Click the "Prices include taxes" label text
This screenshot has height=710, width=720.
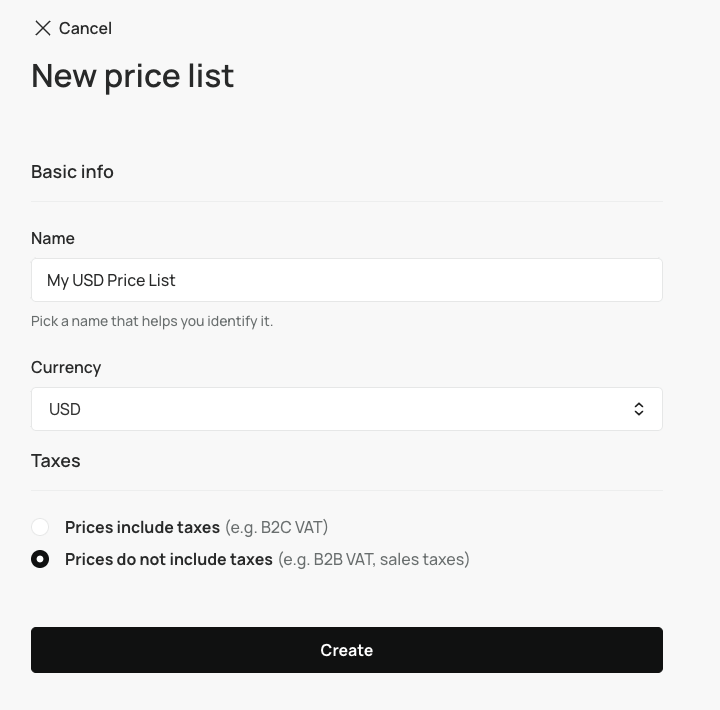click(x=142, y=527)
